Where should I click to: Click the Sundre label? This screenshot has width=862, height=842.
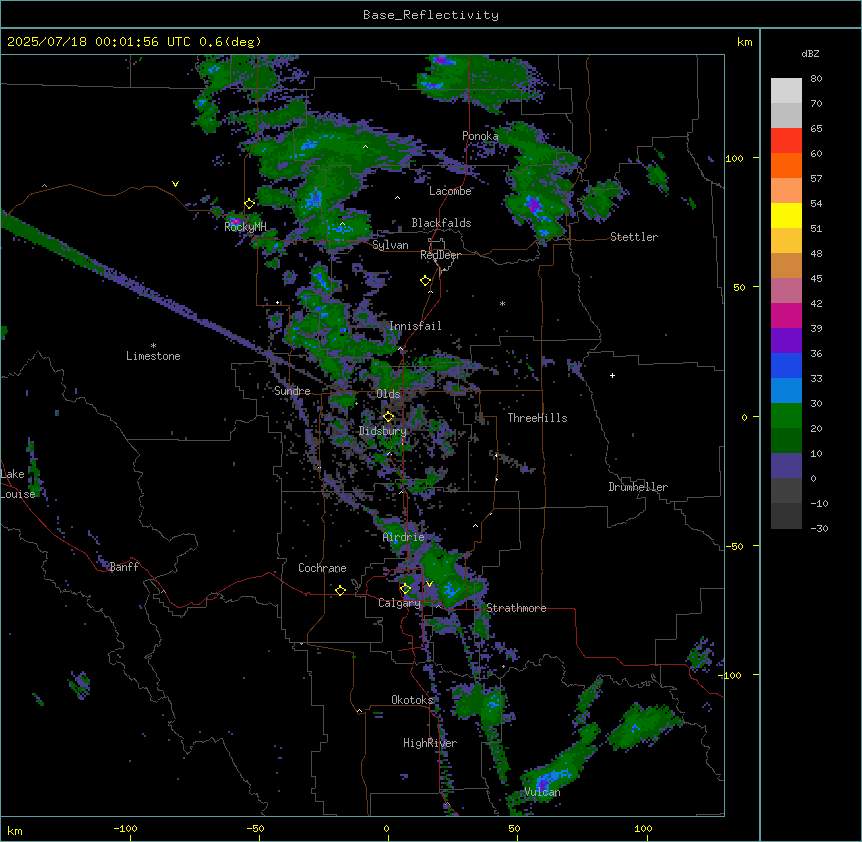click(x=292, y=391)
